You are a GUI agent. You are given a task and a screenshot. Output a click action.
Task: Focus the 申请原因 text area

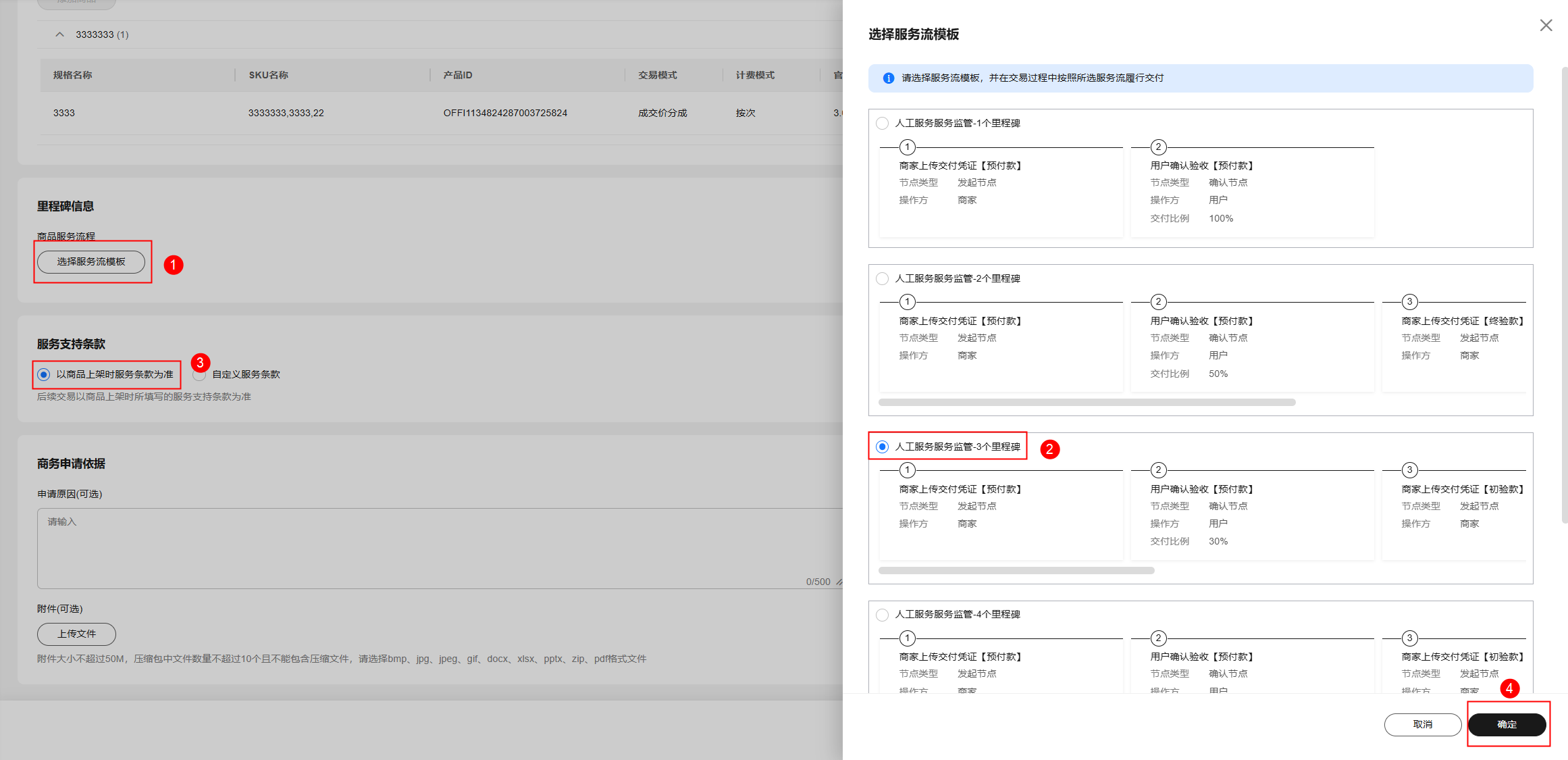(440, 549)
